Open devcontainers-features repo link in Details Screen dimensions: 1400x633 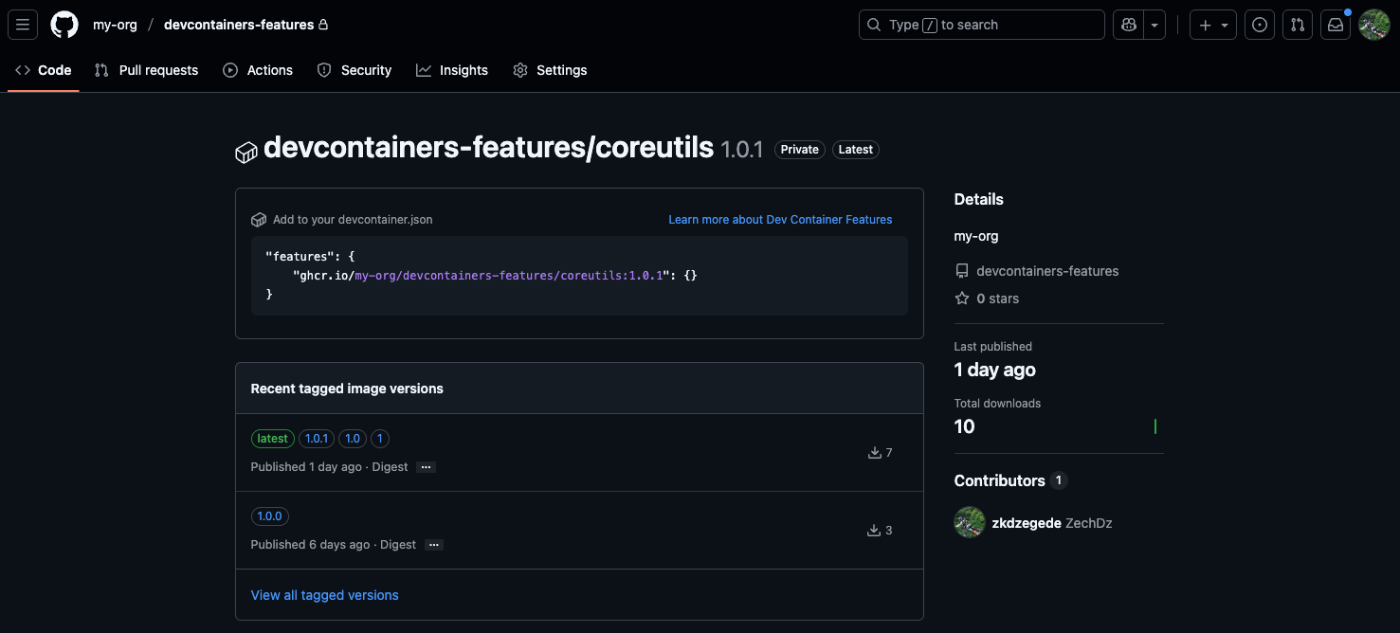pyautogui.click(x=1047, y=271)
